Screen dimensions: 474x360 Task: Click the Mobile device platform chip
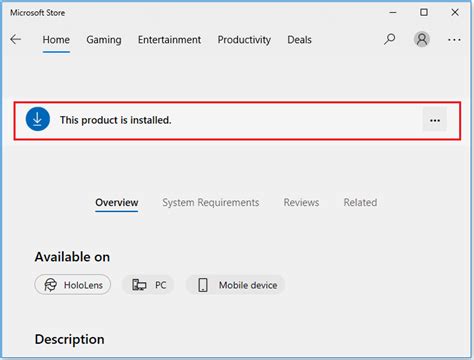(x=236, y=285)
